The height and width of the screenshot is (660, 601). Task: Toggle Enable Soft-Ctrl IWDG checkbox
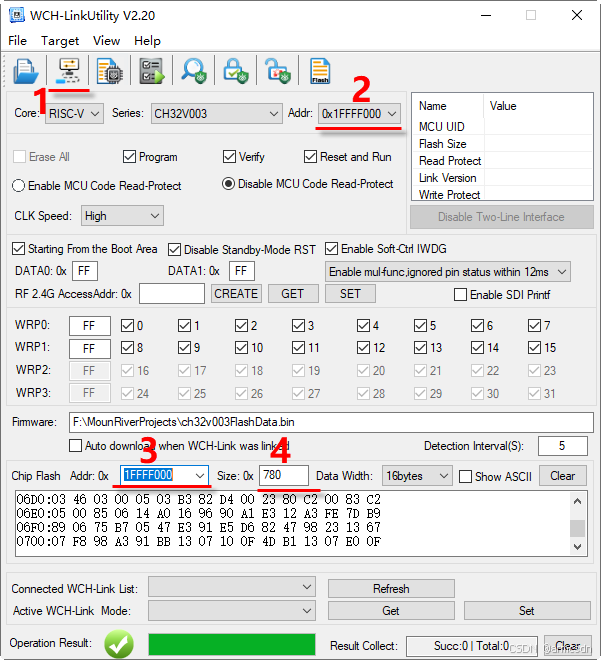click(331, 249)
